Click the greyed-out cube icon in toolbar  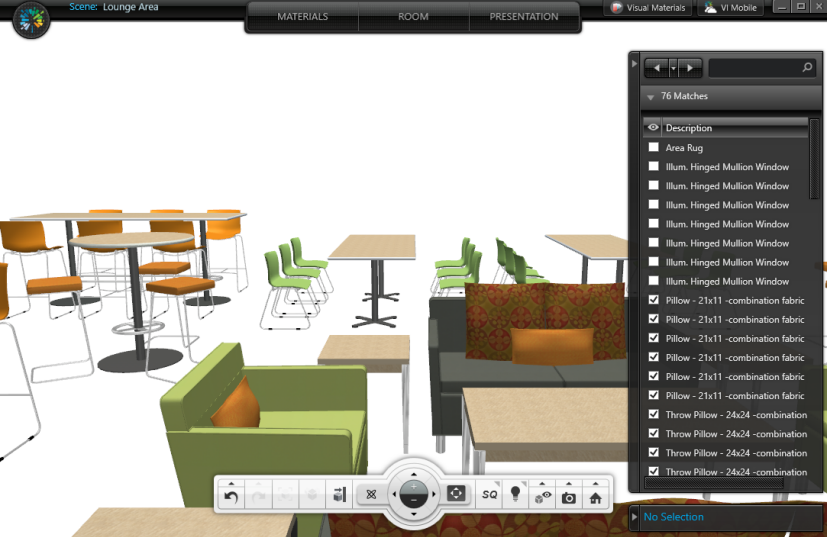point(312,495)
